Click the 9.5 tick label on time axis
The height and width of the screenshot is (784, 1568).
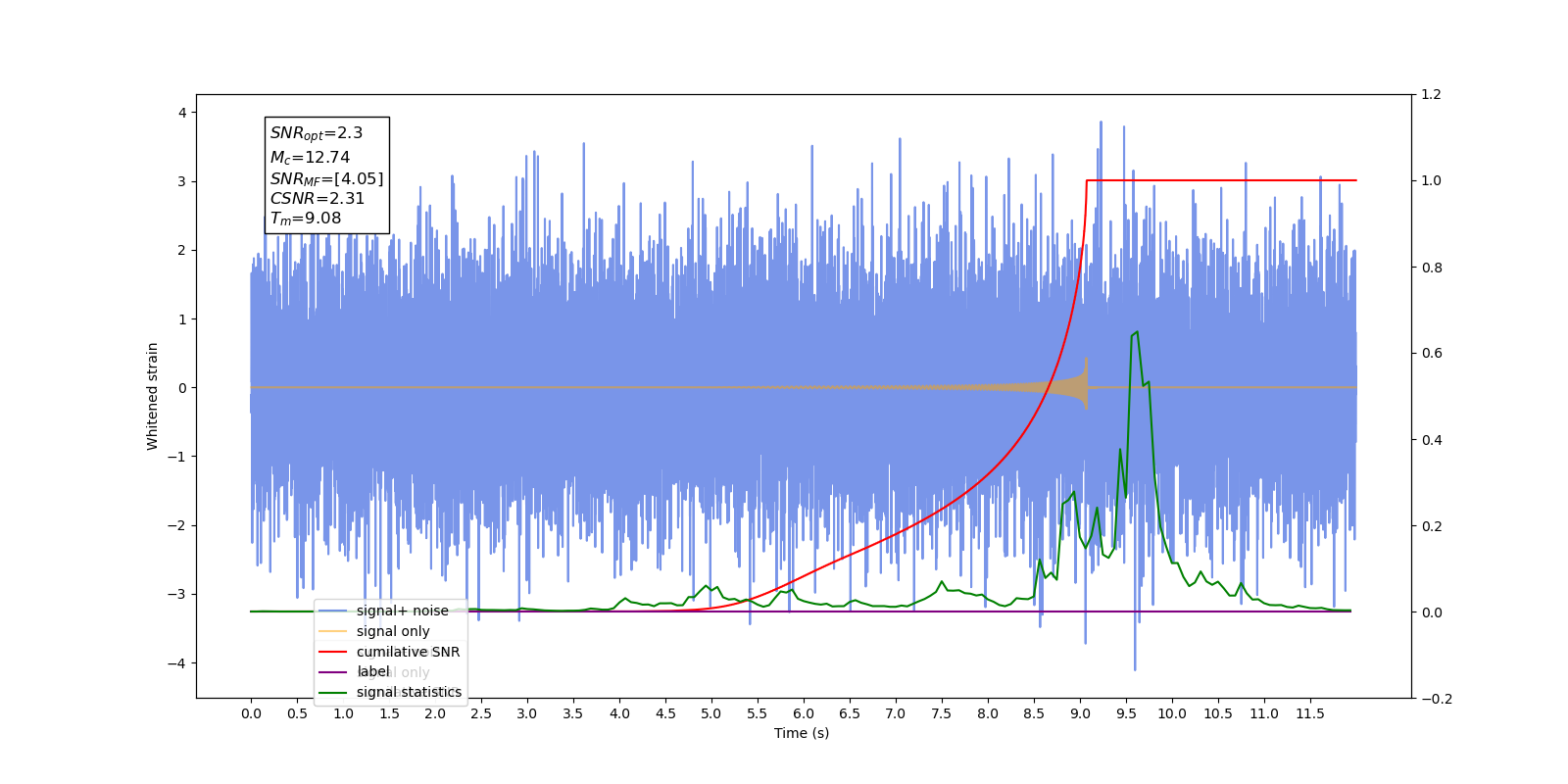click(1126, 713)
